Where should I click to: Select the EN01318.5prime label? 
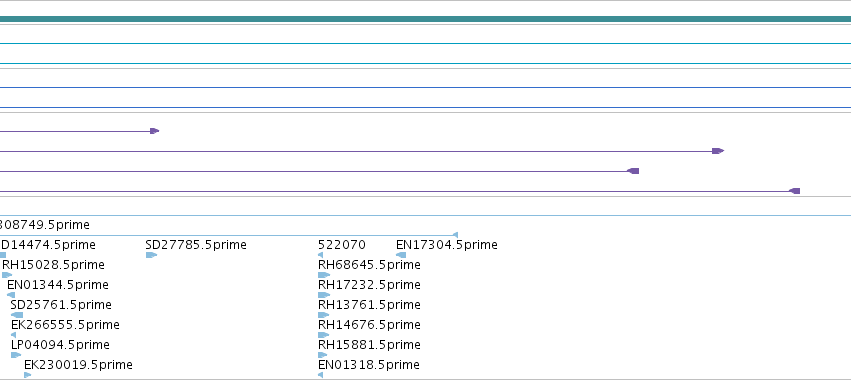(x=369, y=365)
